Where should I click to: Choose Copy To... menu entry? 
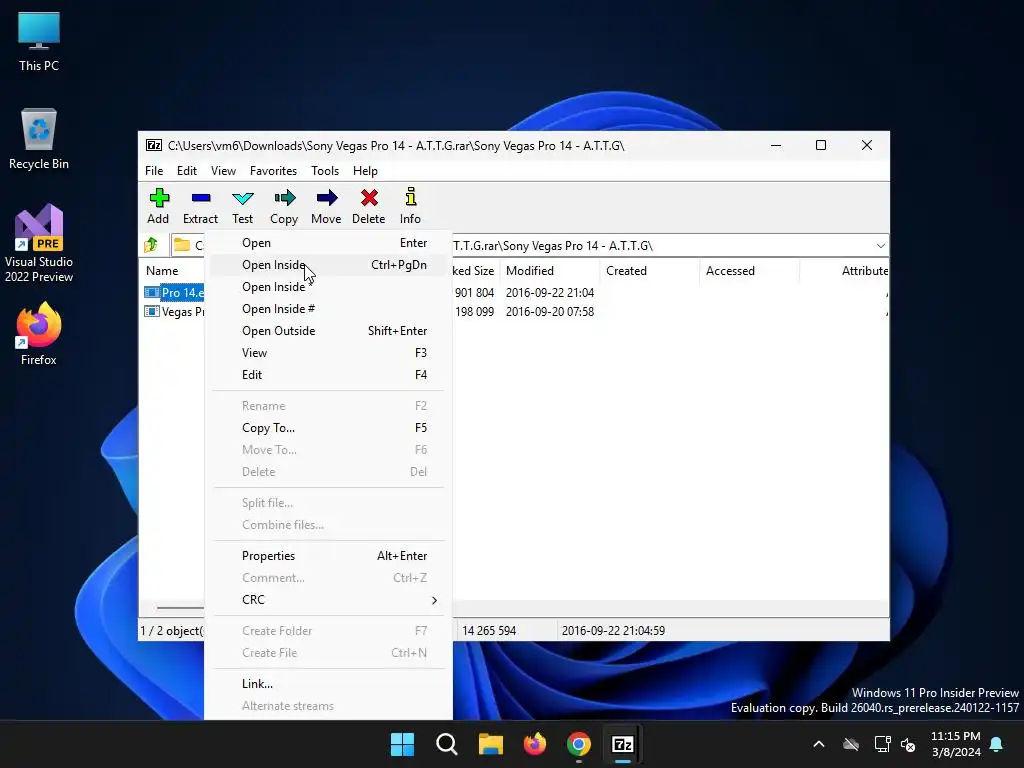click(328, 428)
